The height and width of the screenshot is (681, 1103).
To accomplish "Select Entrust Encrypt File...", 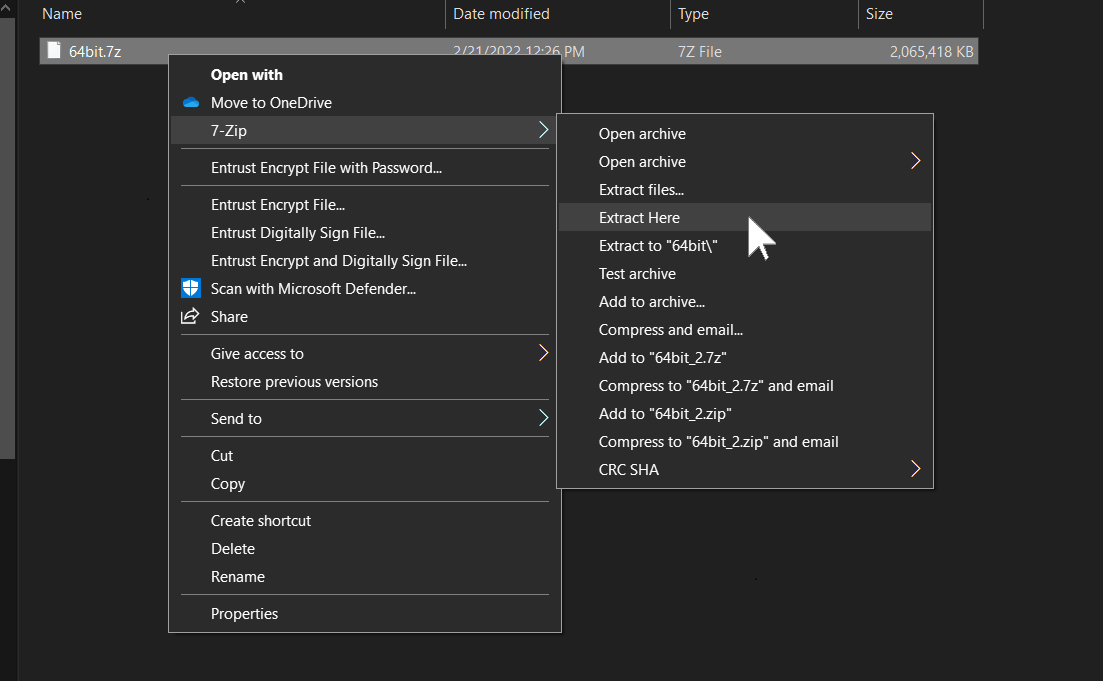I will (x=364, y=205).
